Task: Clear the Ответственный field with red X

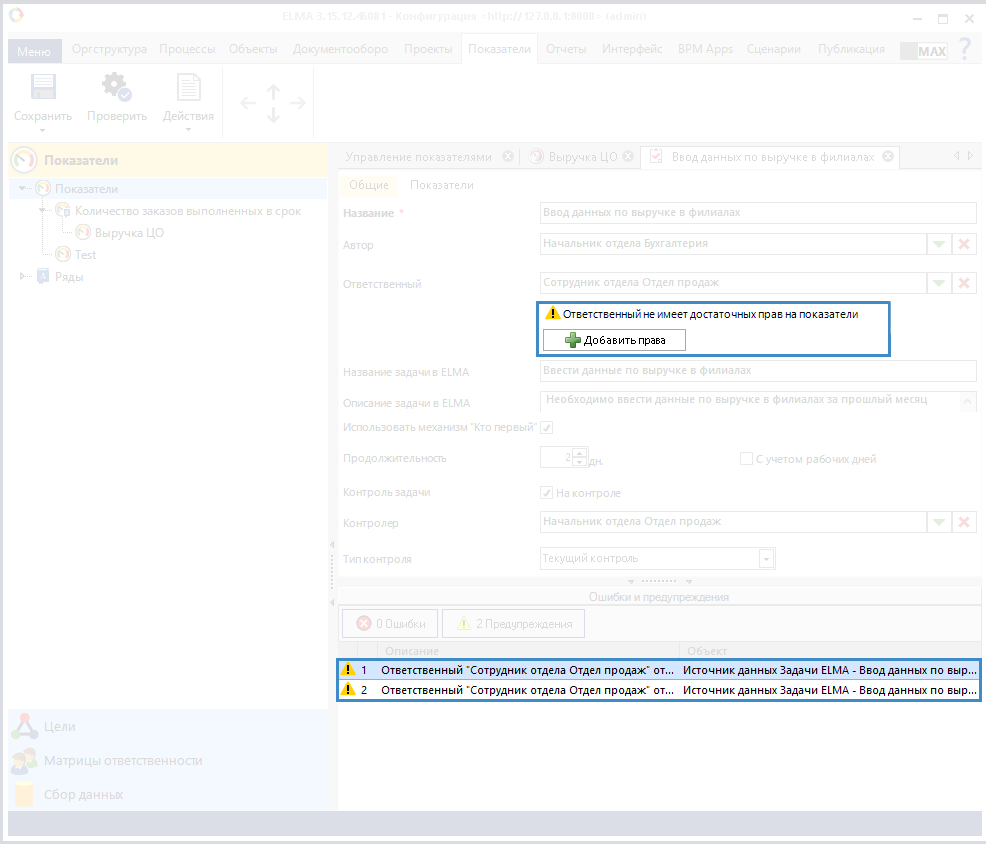Action: (964, 284)
